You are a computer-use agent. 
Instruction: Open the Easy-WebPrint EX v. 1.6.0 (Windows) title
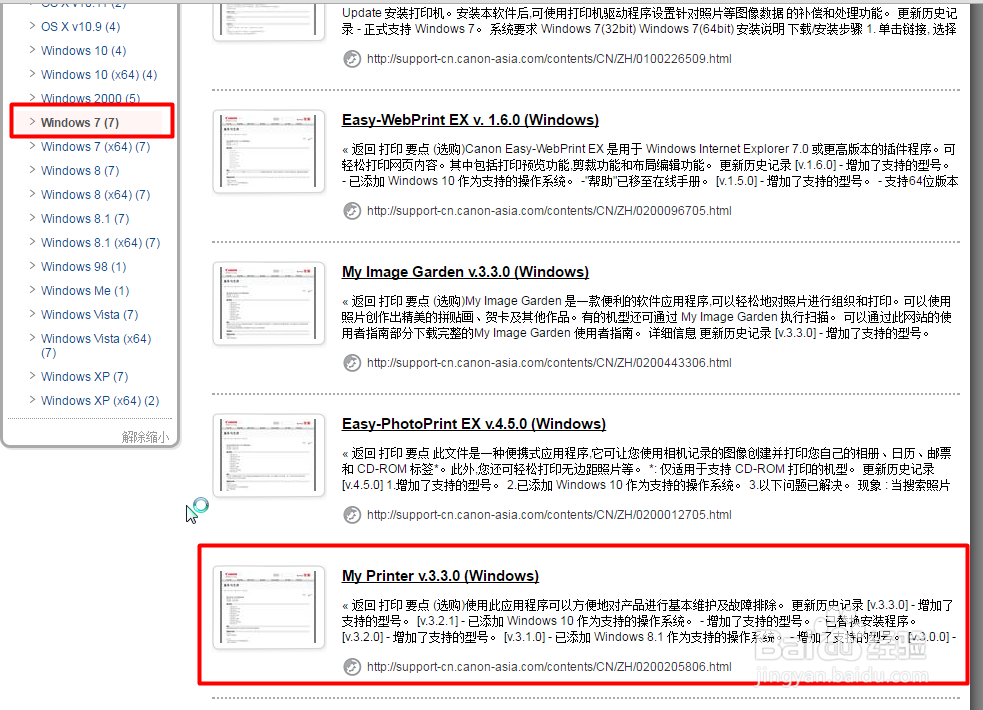[470, 120]
